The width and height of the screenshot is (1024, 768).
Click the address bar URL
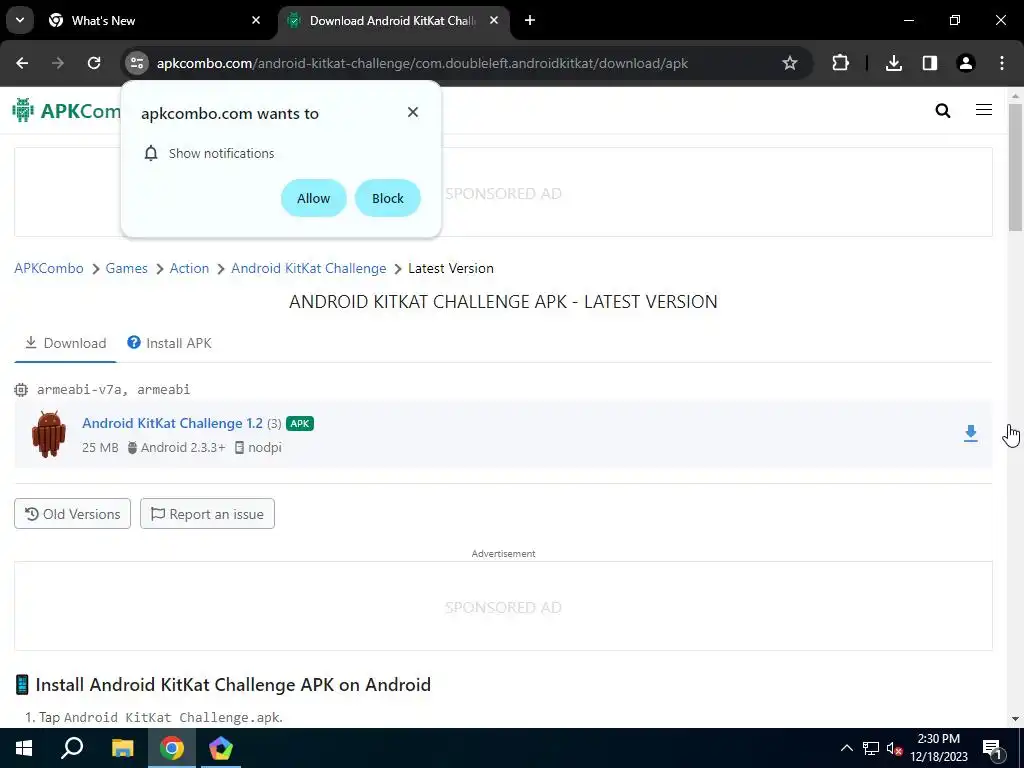click(x=422, y=63)
